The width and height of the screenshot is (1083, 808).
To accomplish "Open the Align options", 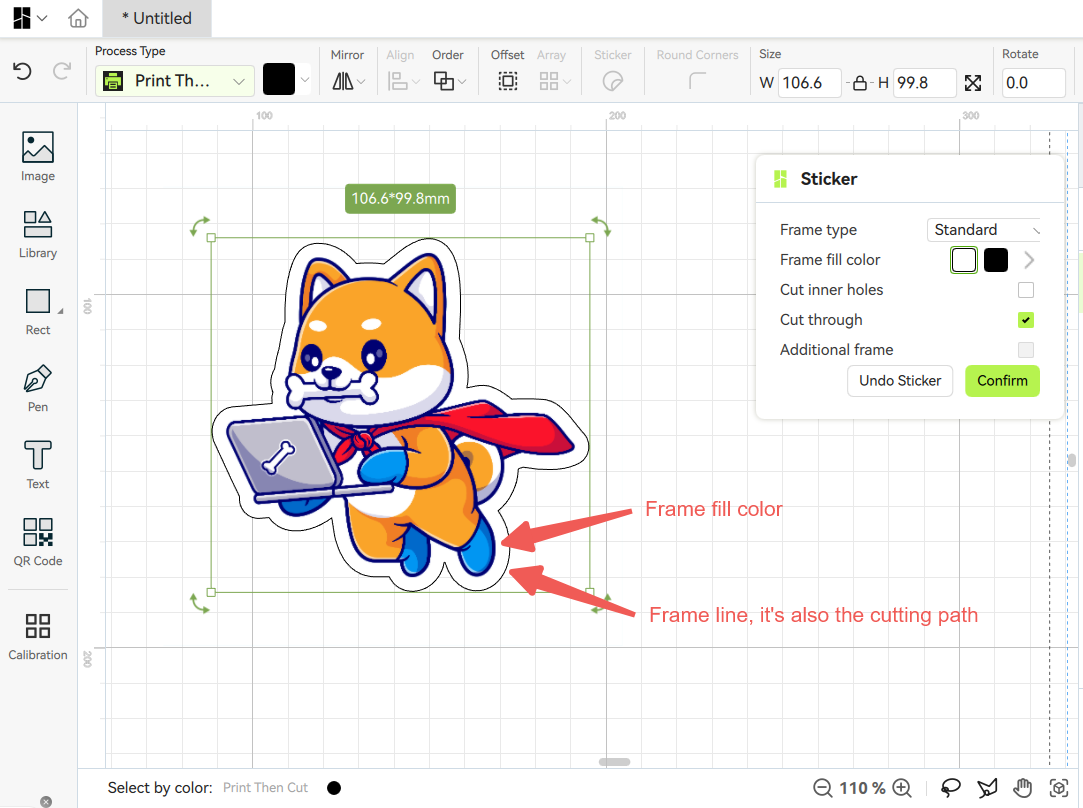I will click(403, 81).
